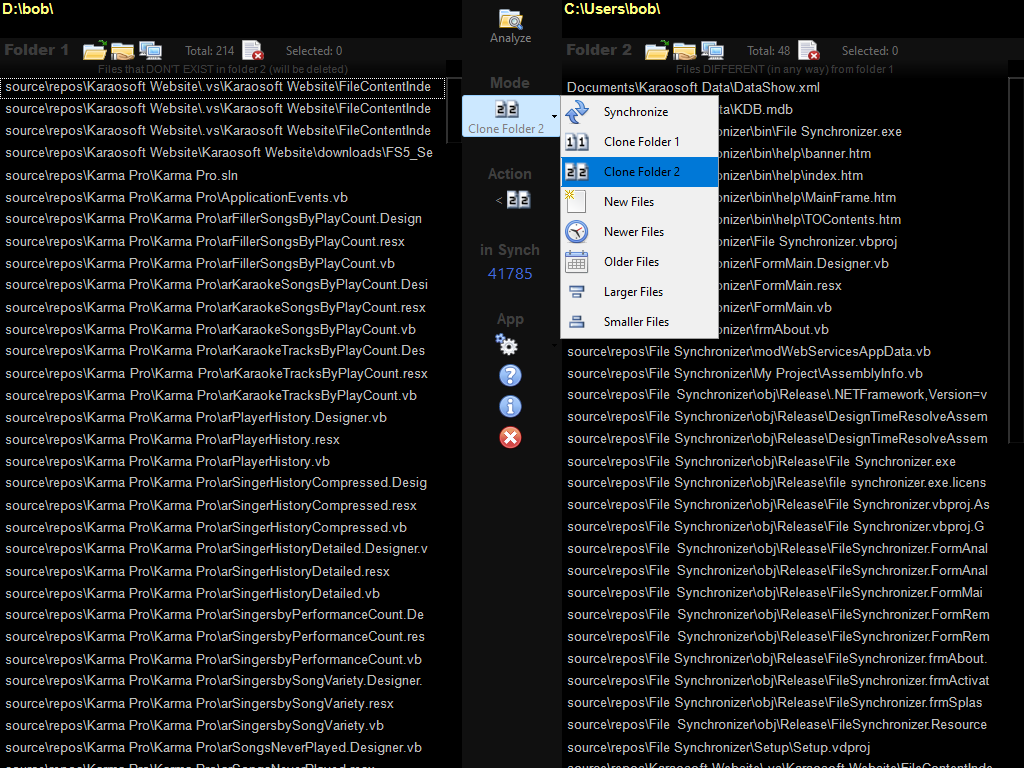
Task: Click the Action clone arrow icon
Action: 513,200
